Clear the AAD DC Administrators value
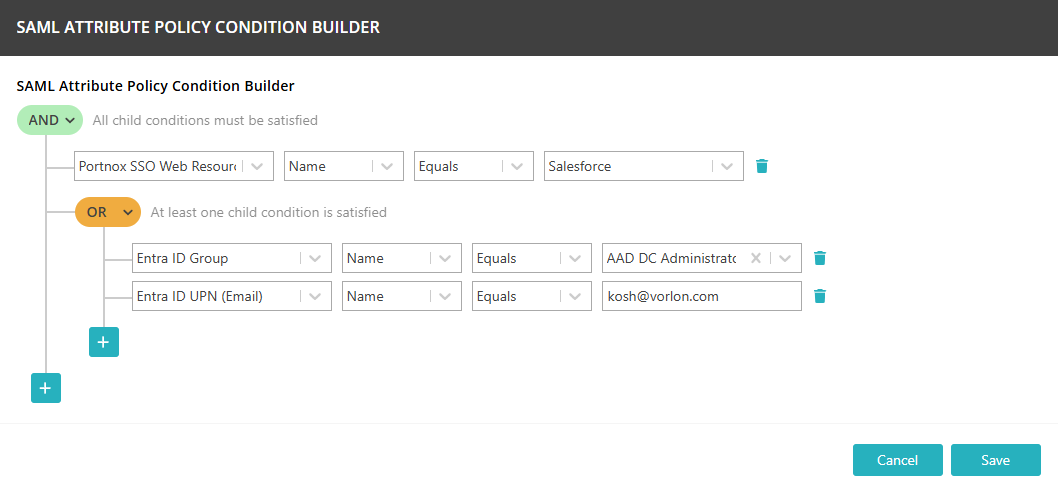Image resolution: width=1058 pixels, height=488 pixels. (x=756, y=258)
